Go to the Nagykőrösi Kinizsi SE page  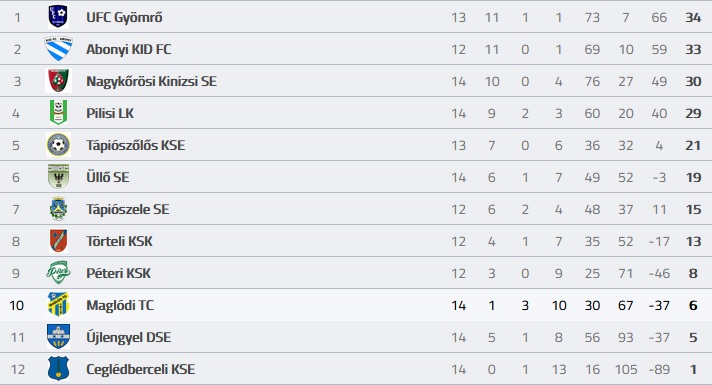coord(152,81)
